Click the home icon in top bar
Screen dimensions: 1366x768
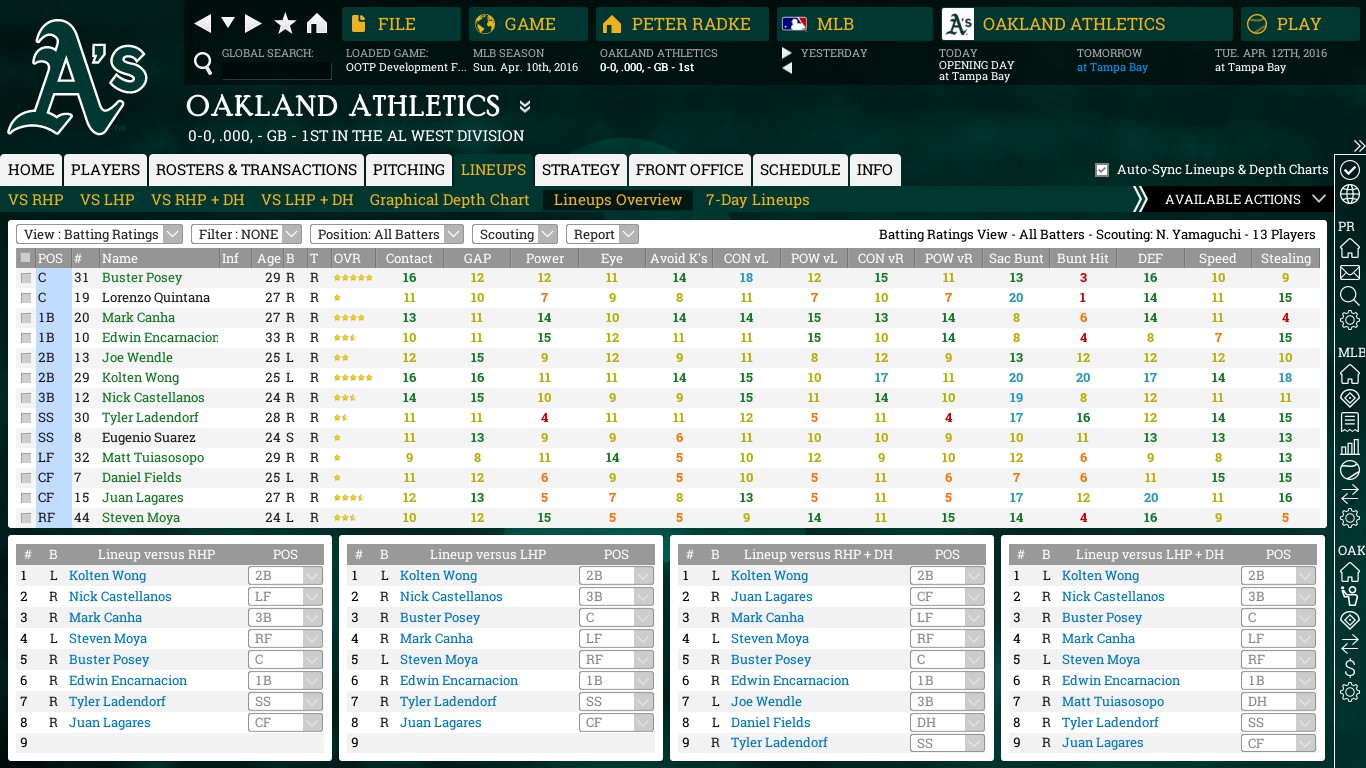click(317, 24)
